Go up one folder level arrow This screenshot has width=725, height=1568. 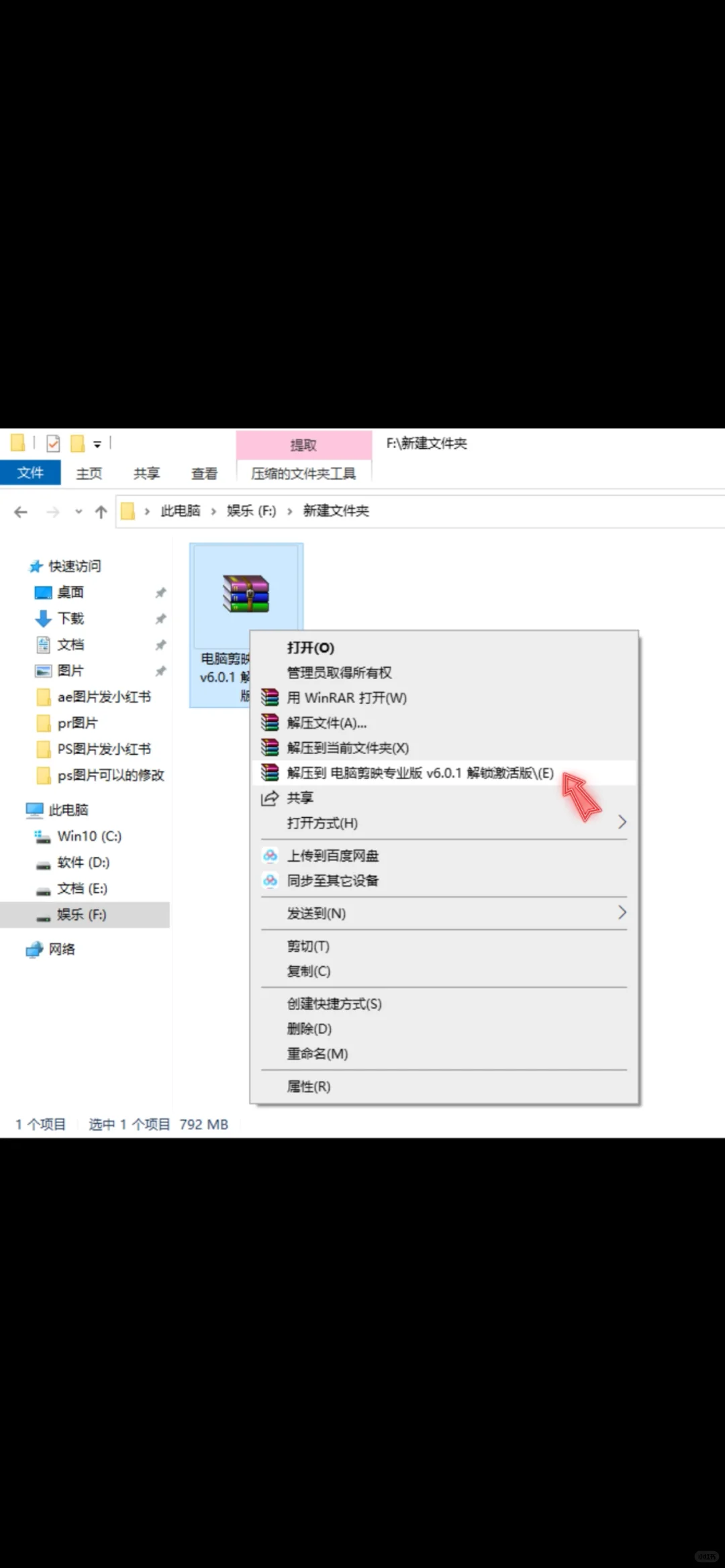(101, 512)
